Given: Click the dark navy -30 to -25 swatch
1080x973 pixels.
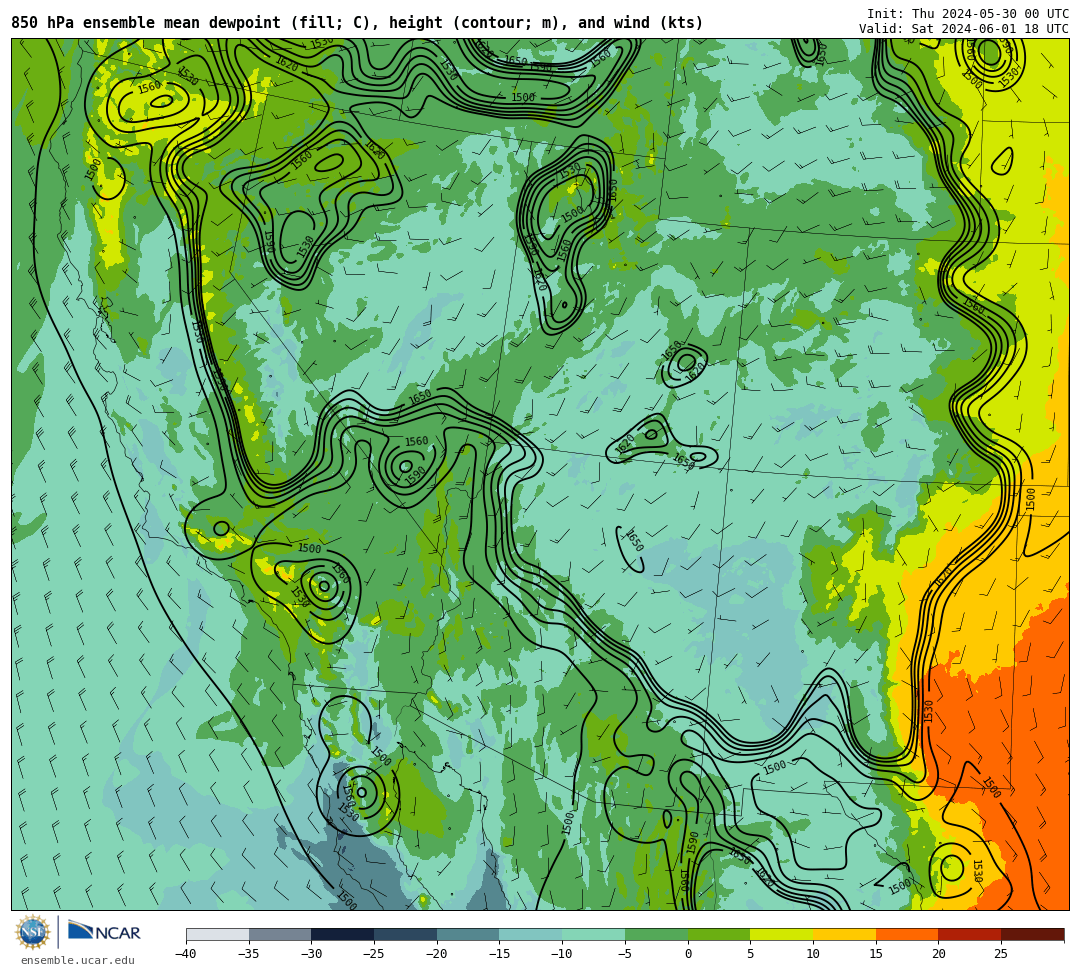Looking at the screenshot, I should 343,934.
